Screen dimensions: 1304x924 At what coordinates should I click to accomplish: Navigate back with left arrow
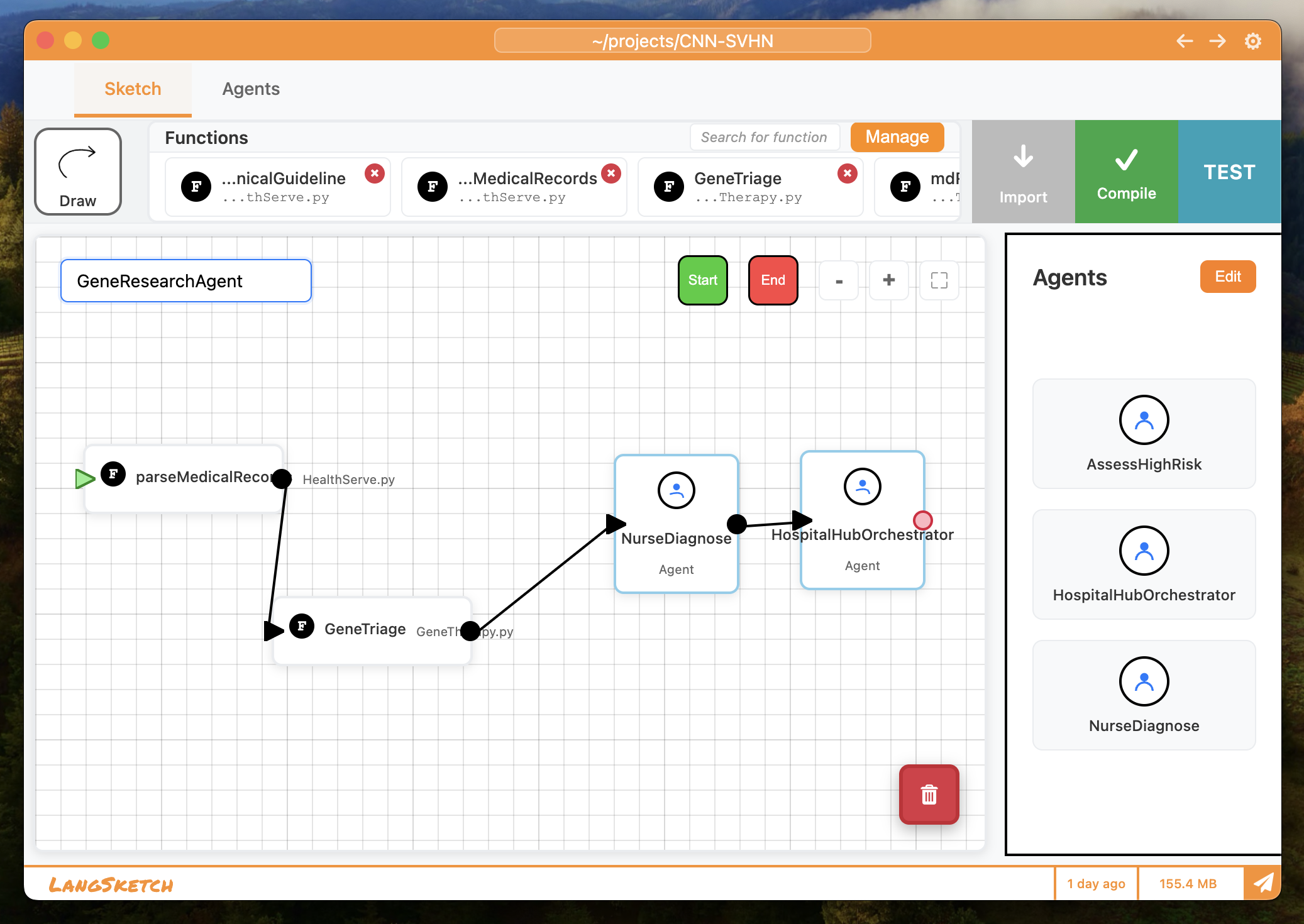pos(1185,41)
